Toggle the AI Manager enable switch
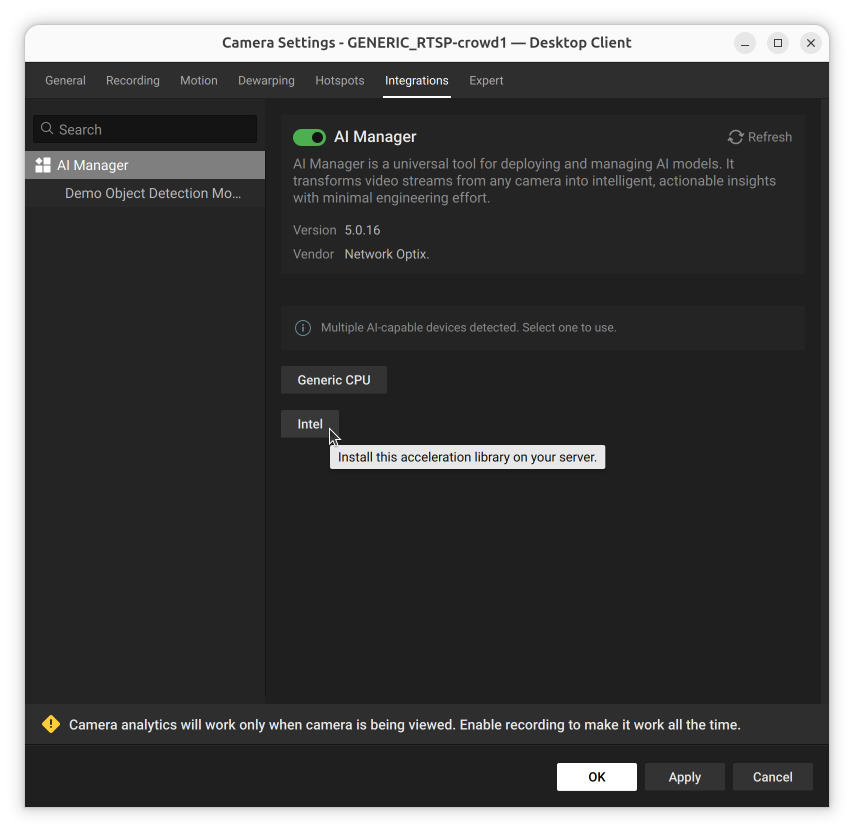The width and height of the screenshot is (854, 832). click(x=309, y=137)
